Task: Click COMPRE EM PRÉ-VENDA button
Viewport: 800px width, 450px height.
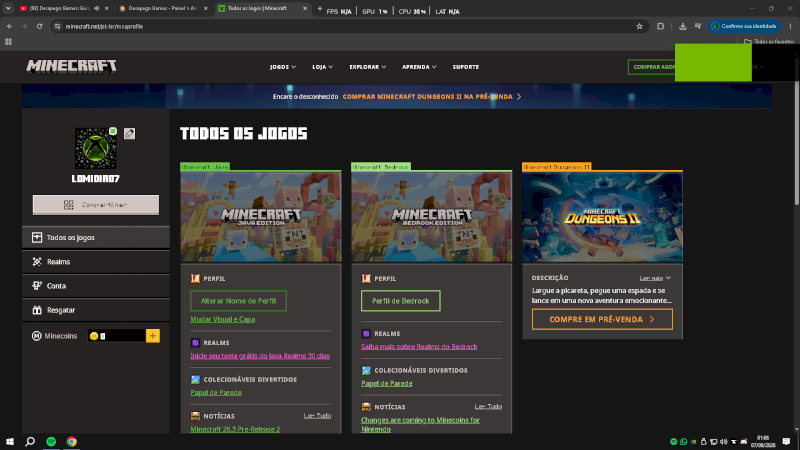Action: [603, 319]
